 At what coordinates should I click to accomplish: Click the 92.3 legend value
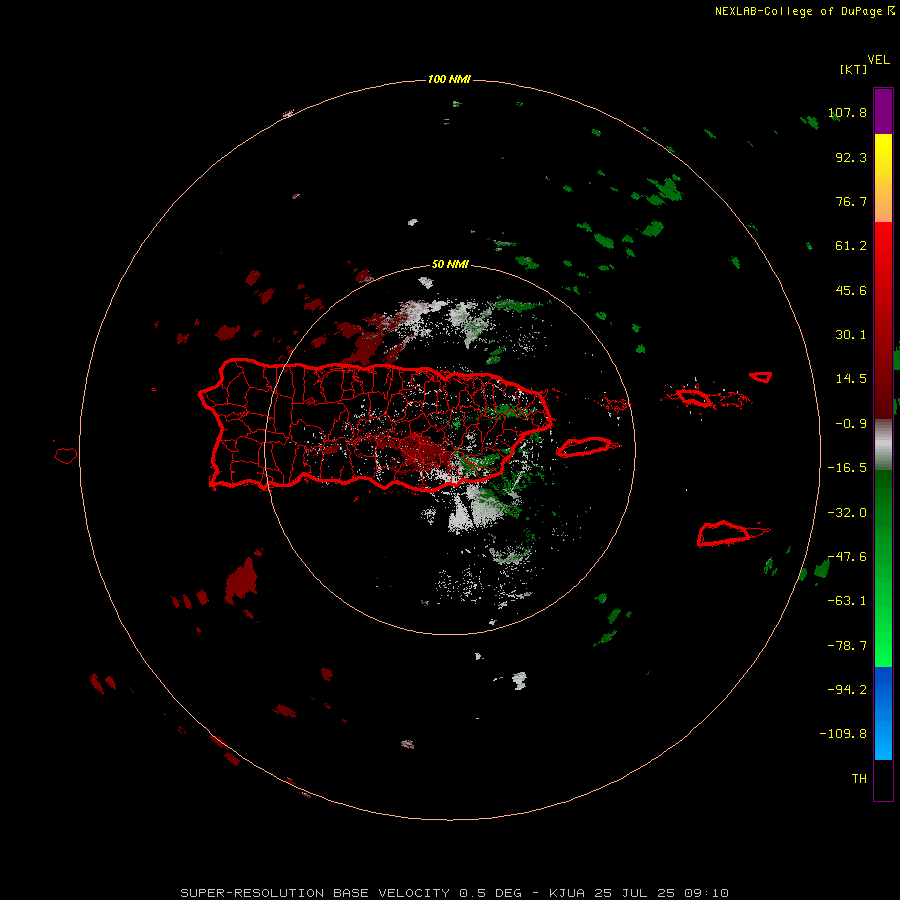[x=851, y=157]
